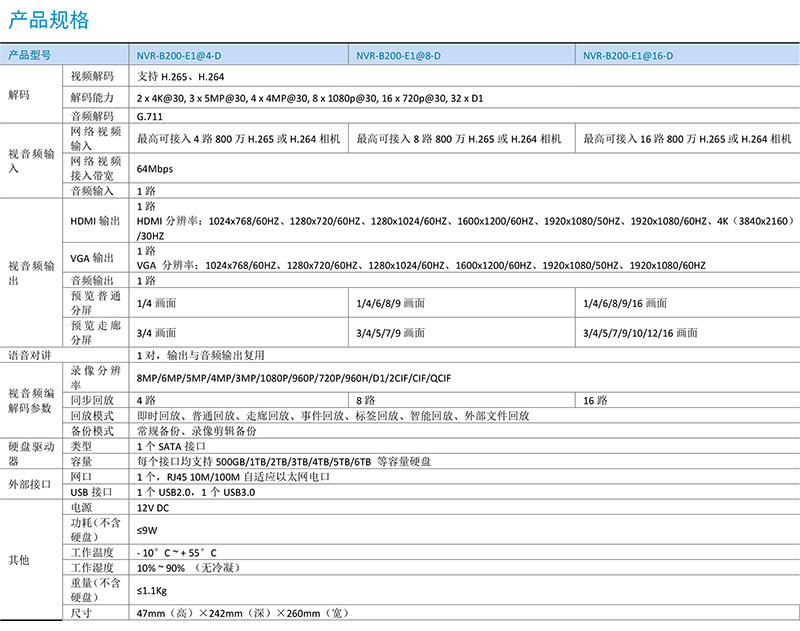The width and height of the screenshot is (800, 631).
Task: Click the 8MP/6MP/5MP recording resolution value
Action: (x=294, y=378)
